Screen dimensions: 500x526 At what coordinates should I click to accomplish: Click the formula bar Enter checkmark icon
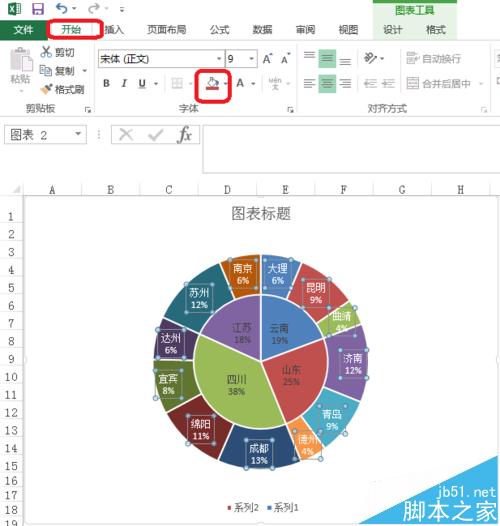pyautogui.click(x=156, y=135)
